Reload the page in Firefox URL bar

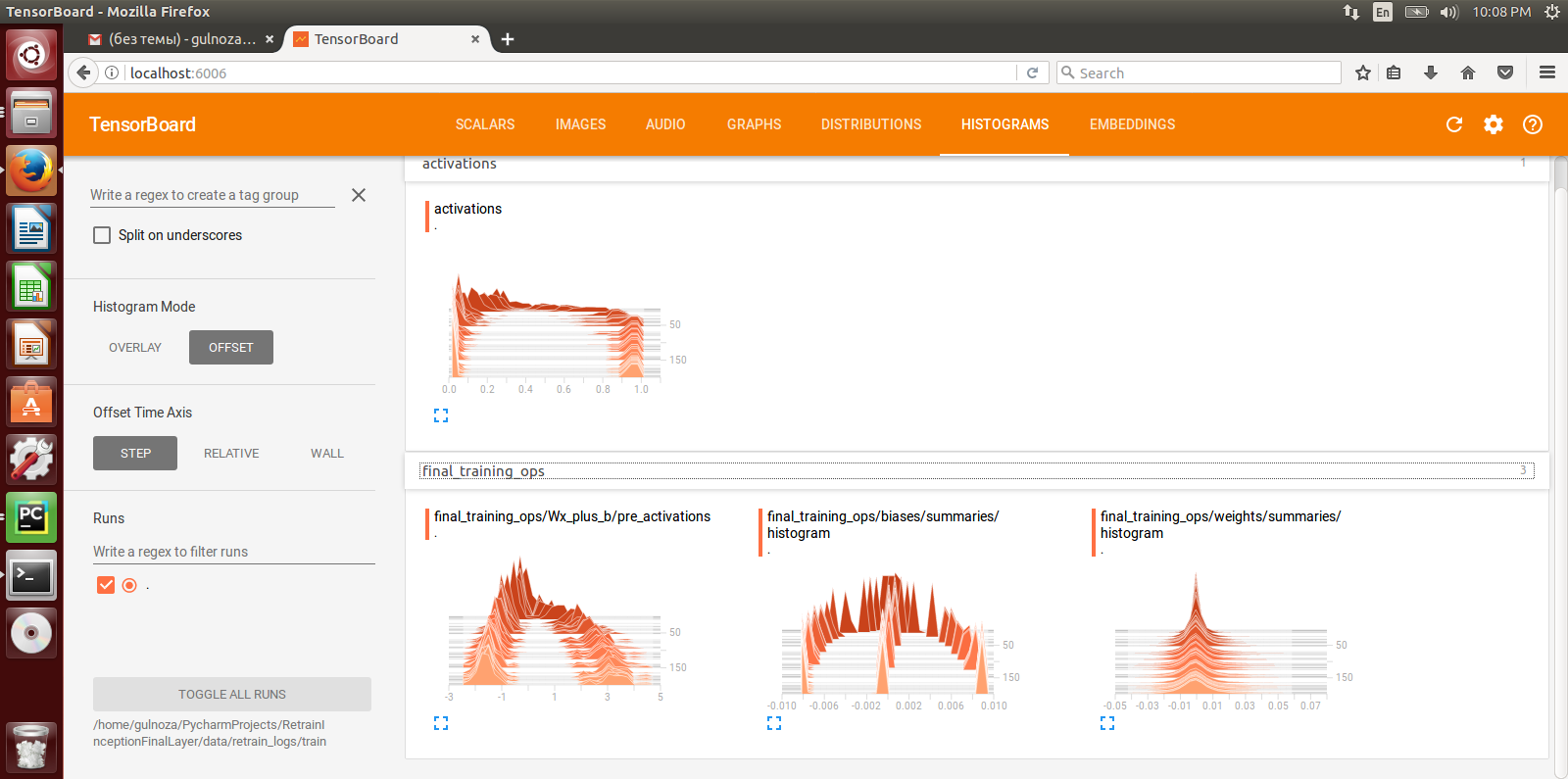click(x=1032, y=73)
